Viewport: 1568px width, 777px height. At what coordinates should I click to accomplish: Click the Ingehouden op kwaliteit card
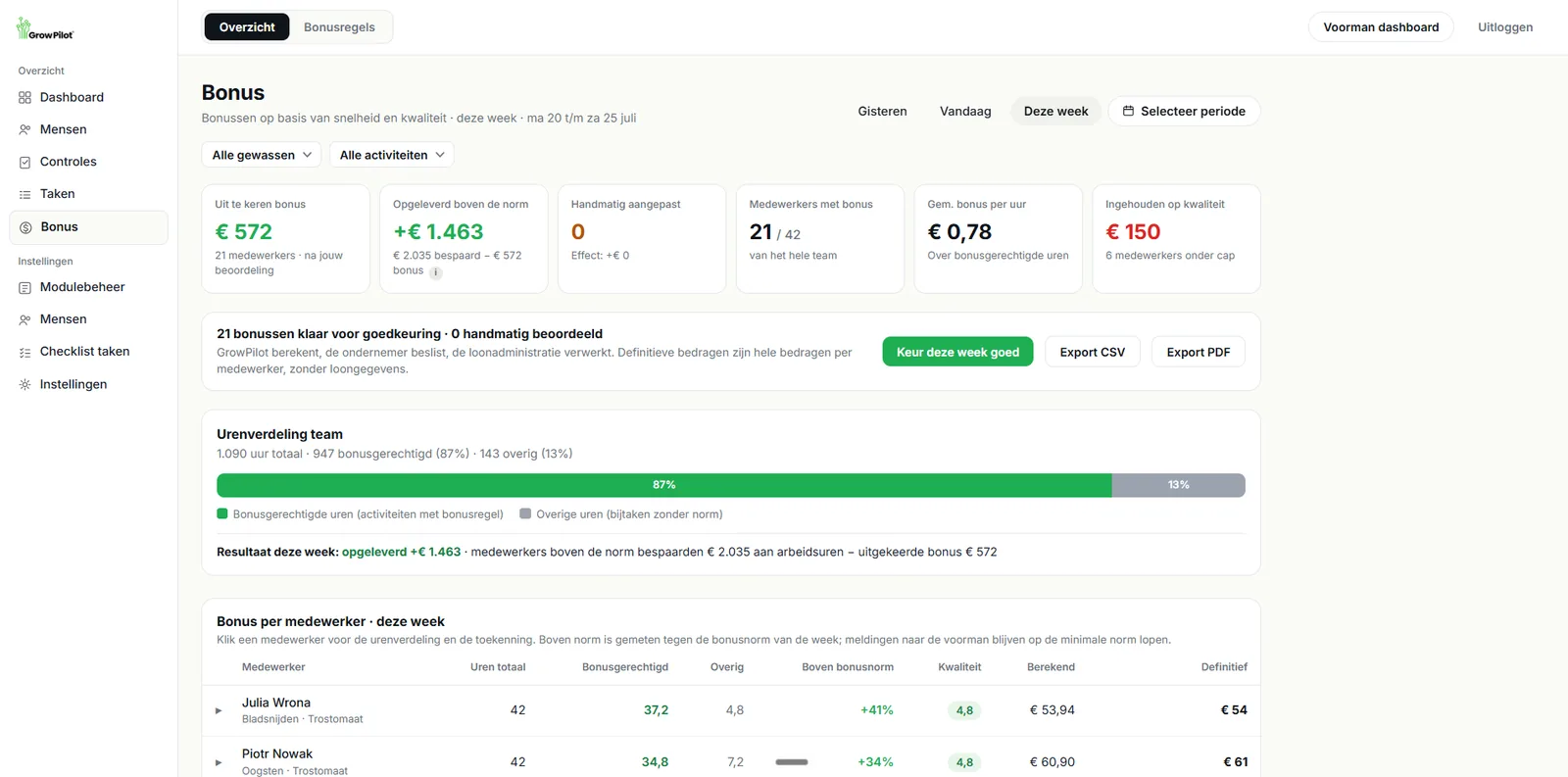(1176, 239)
